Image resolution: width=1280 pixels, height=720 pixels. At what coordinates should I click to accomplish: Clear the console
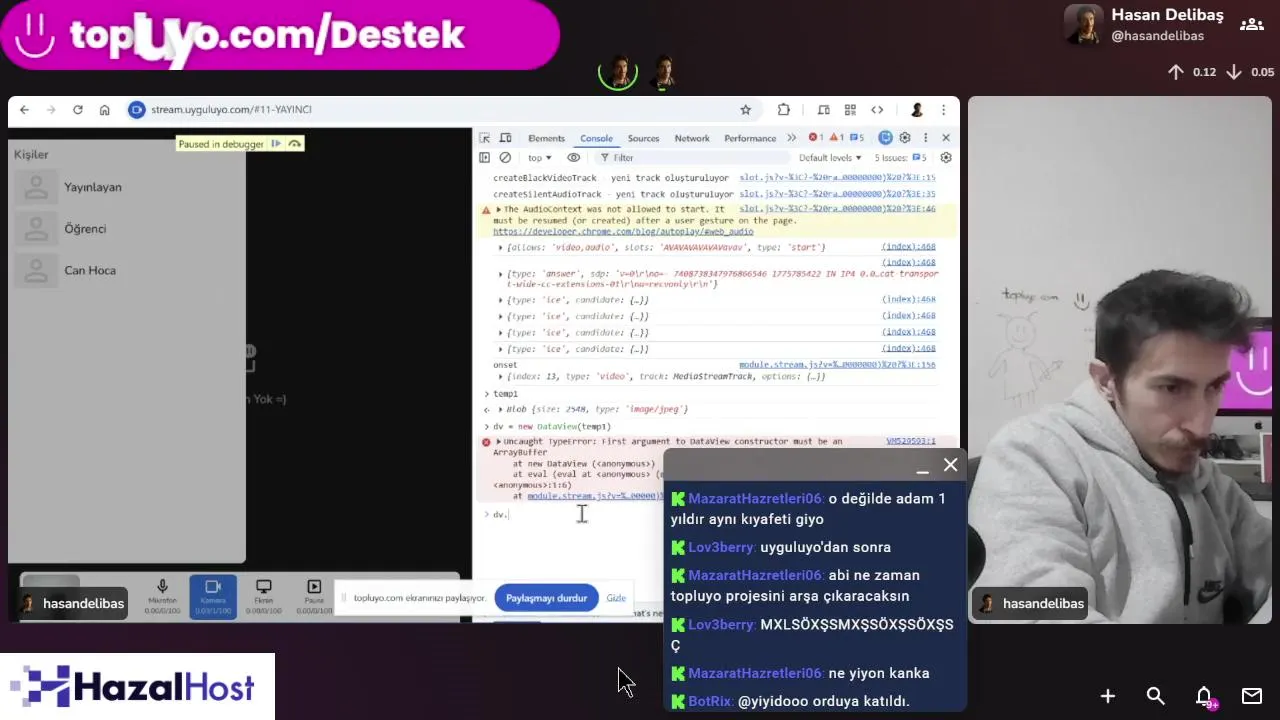tap(505, 158)
